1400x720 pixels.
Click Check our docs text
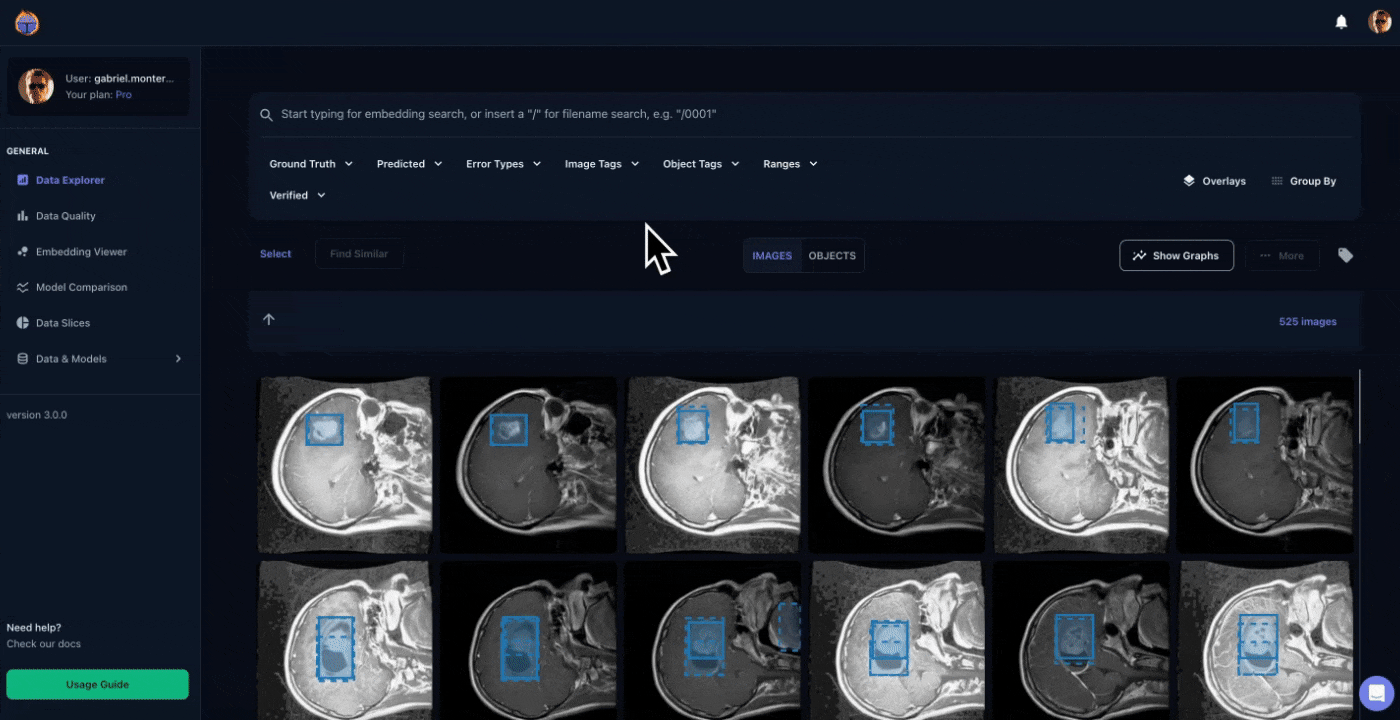[43, 644]
